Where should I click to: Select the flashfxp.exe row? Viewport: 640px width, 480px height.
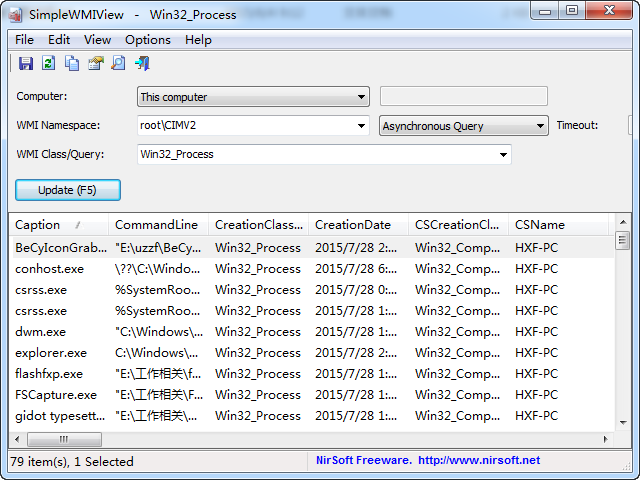coord(312,374)
